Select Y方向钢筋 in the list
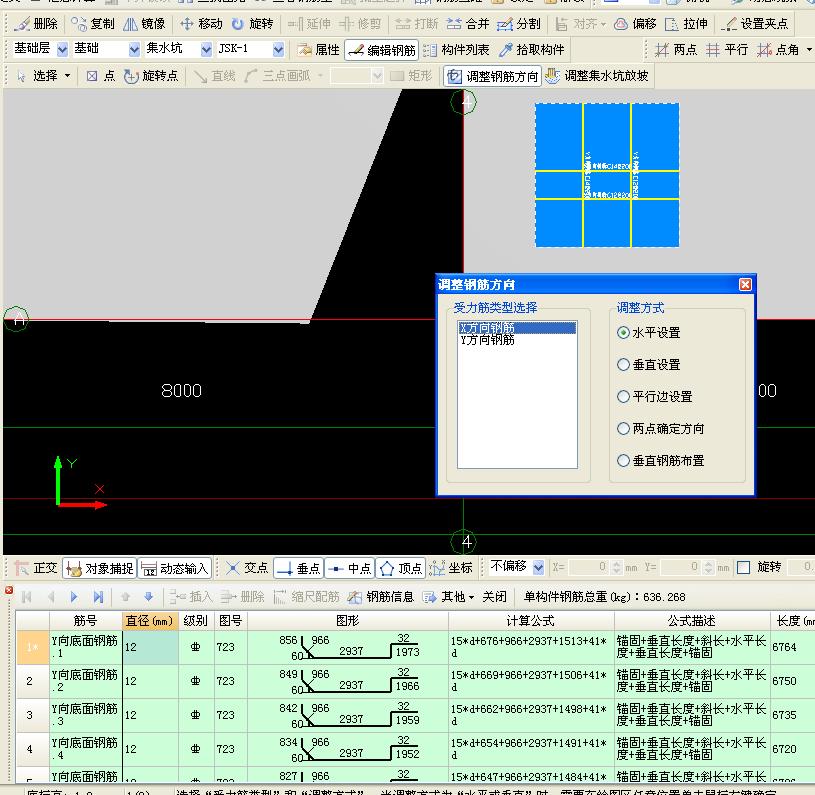Screen dimensions: 815x795 517,340
